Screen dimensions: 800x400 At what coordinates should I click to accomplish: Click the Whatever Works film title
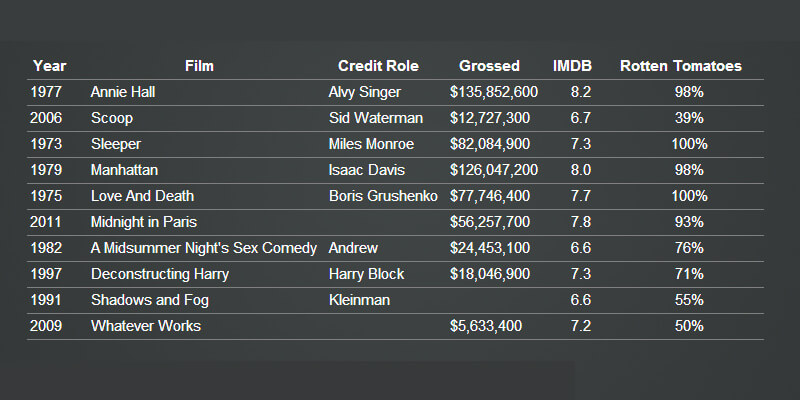coord(145,326)
